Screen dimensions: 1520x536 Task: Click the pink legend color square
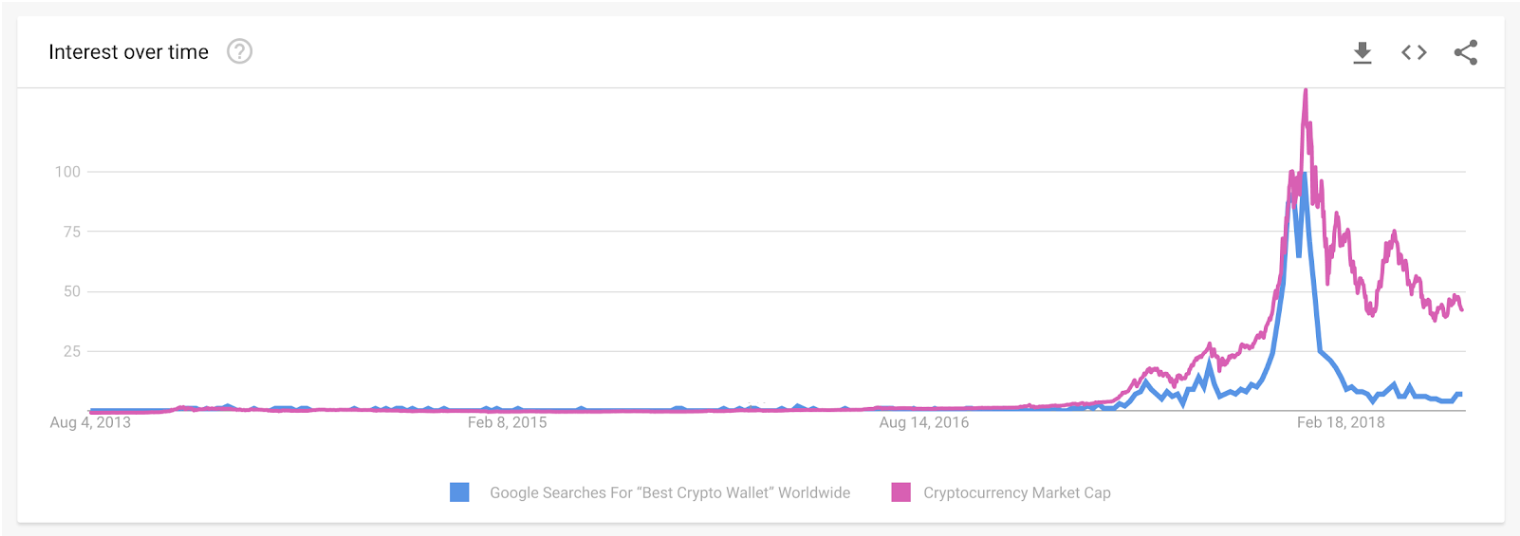coord(901,492)
